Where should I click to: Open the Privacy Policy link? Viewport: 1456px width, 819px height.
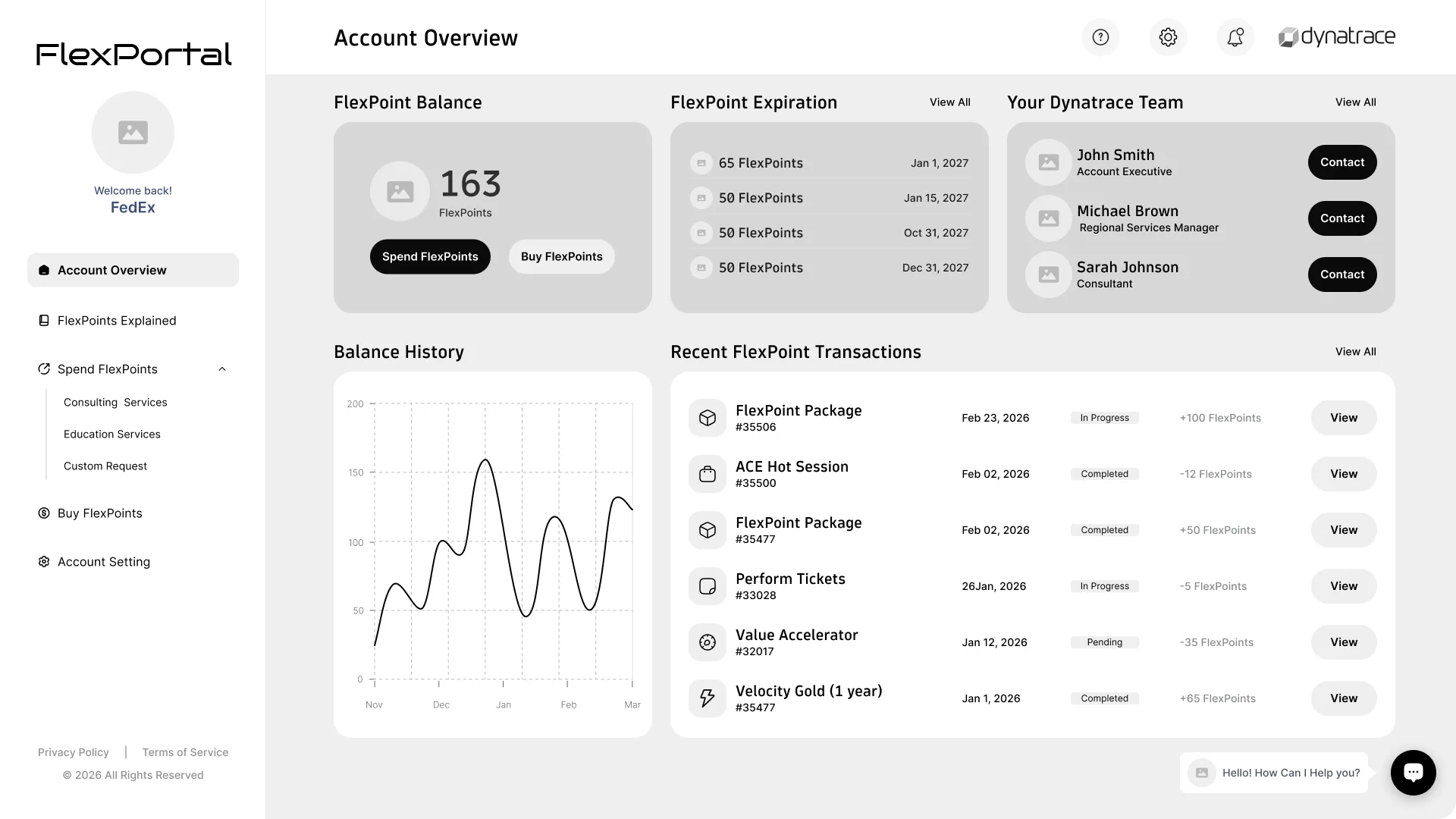pos(74,752)
